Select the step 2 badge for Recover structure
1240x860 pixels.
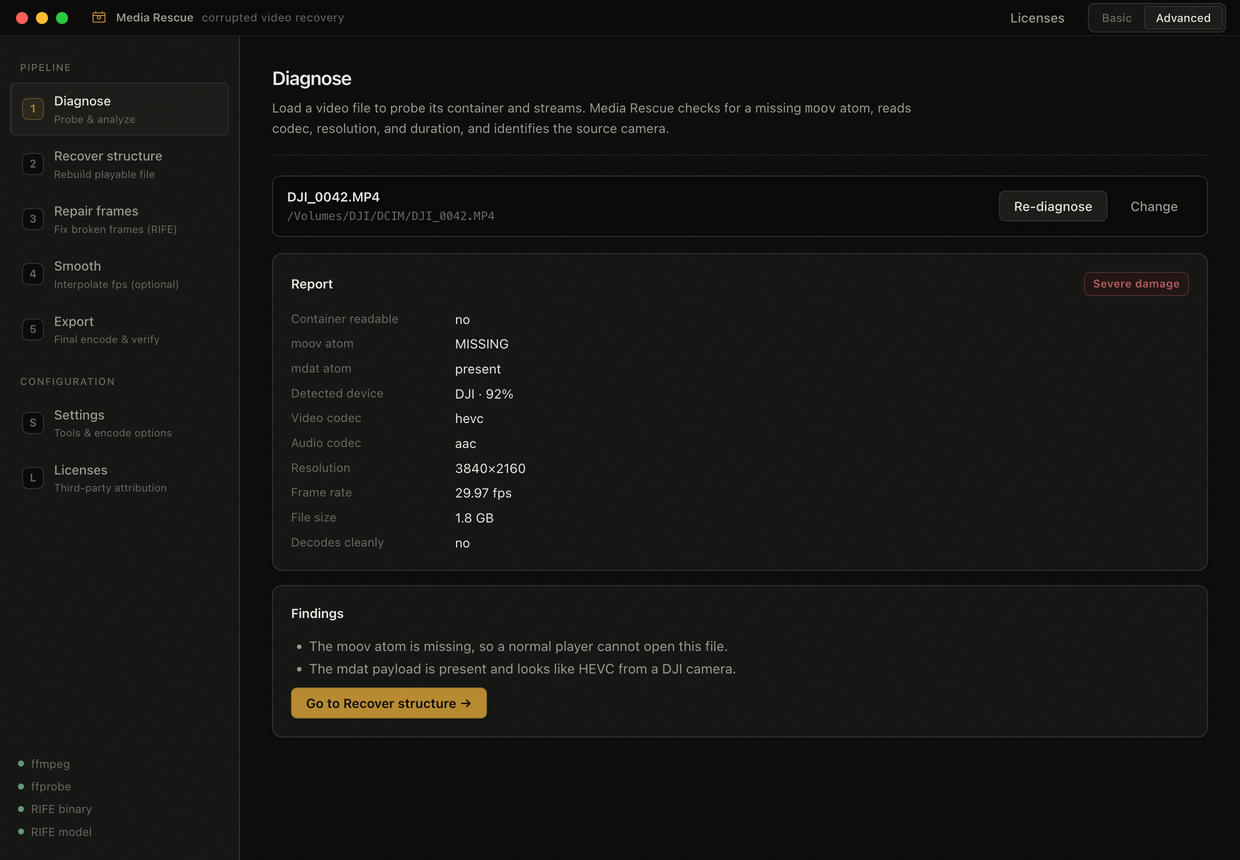pyautogui.click(x=33, y=164)
